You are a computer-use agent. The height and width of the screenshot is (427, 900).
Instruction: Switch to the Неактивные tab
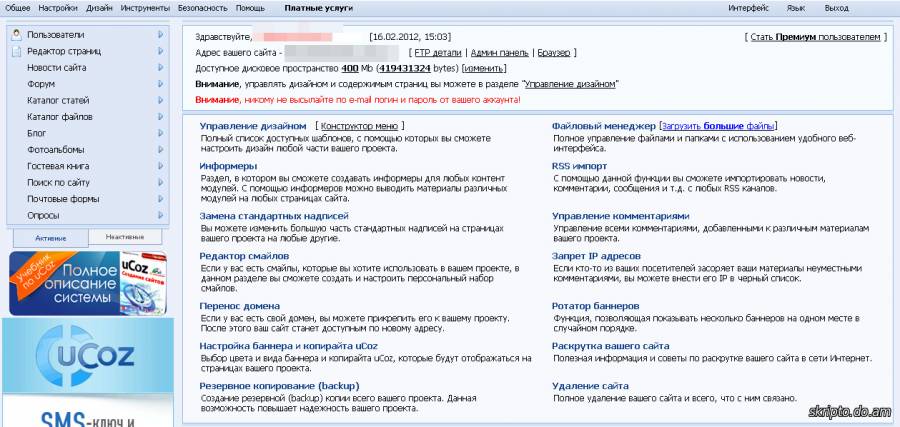click(126, 237)
